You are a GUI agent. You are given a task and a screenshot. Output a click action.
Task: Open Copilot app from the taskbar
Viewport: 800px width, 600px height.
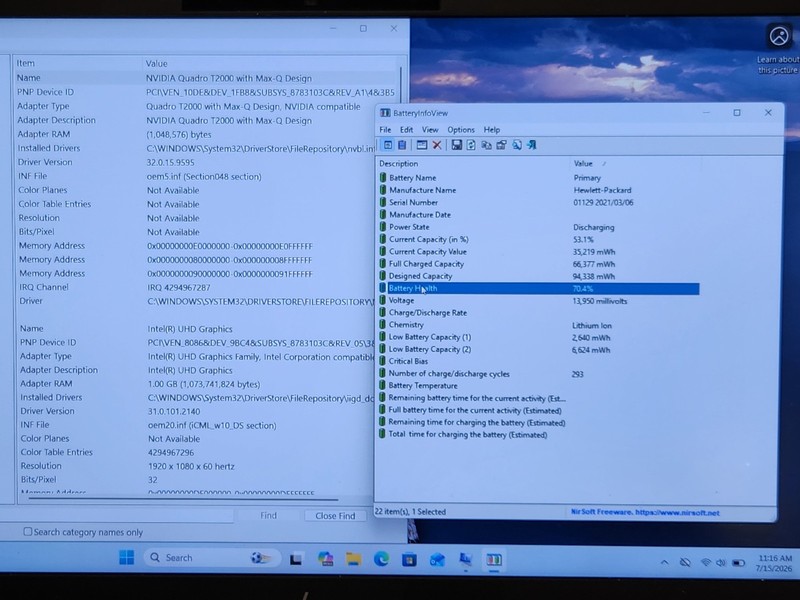(325, 560)
